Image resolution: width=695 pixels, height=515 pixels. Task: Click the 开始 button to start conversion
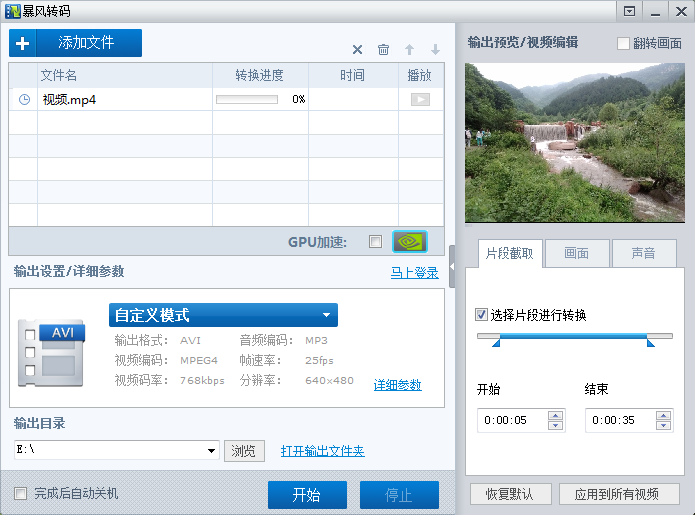pos(307,495)
